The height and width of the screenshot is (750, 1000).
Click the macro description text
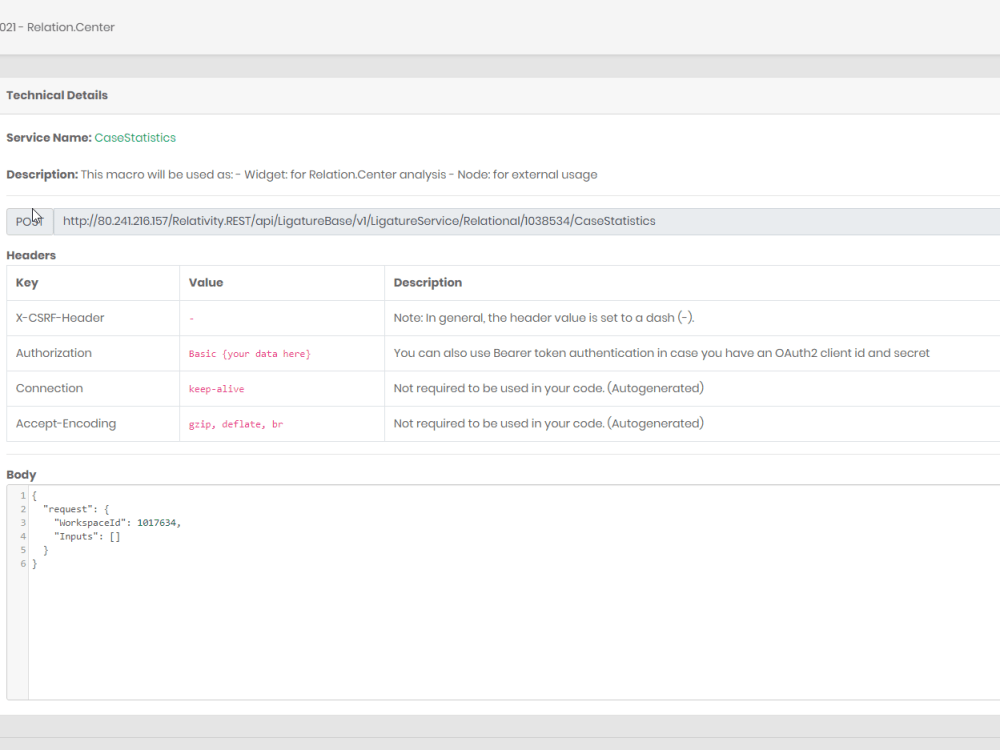[x=339, y=175]
